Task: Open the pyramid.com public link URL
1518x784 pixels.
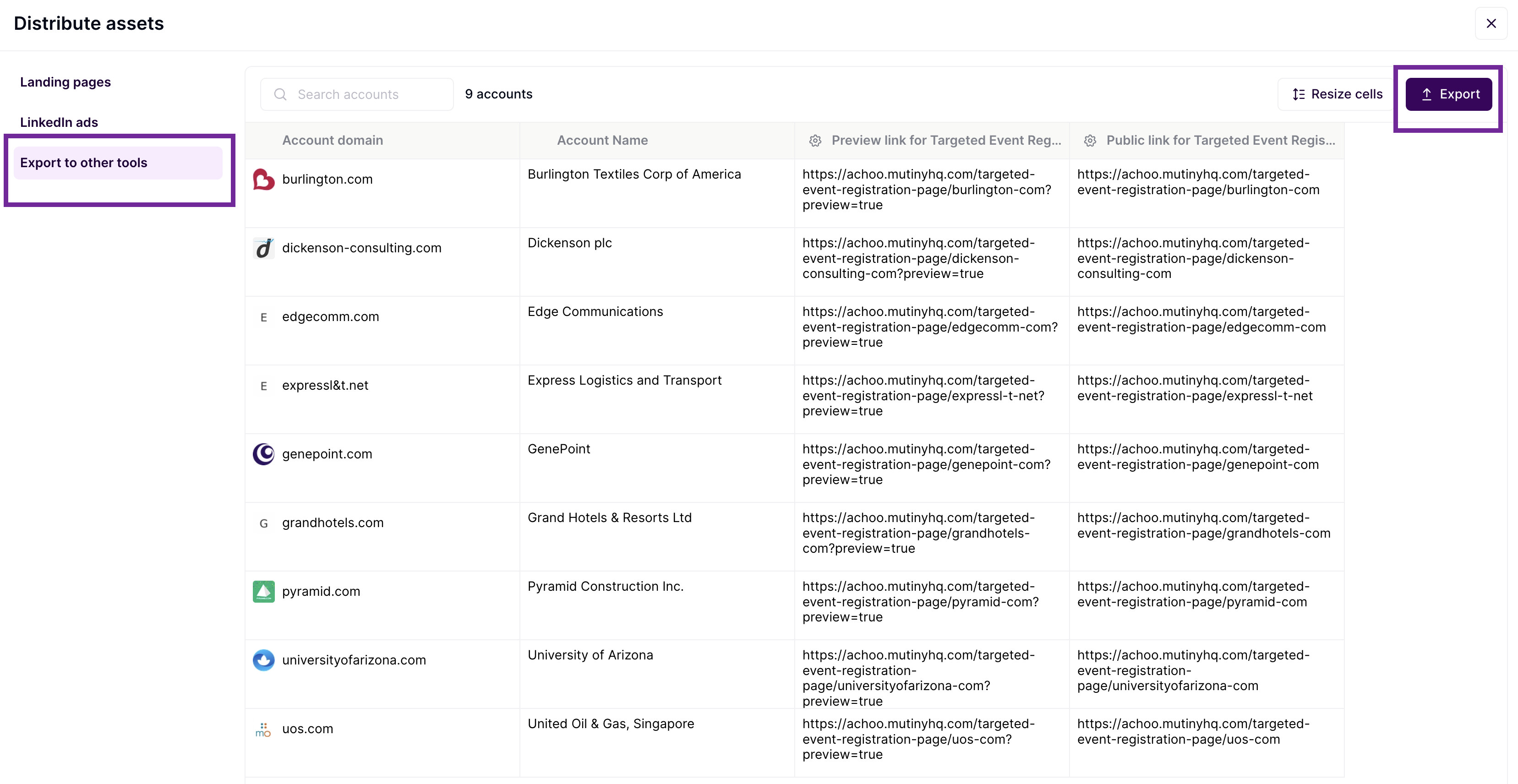Action: tap(1193, 594)
